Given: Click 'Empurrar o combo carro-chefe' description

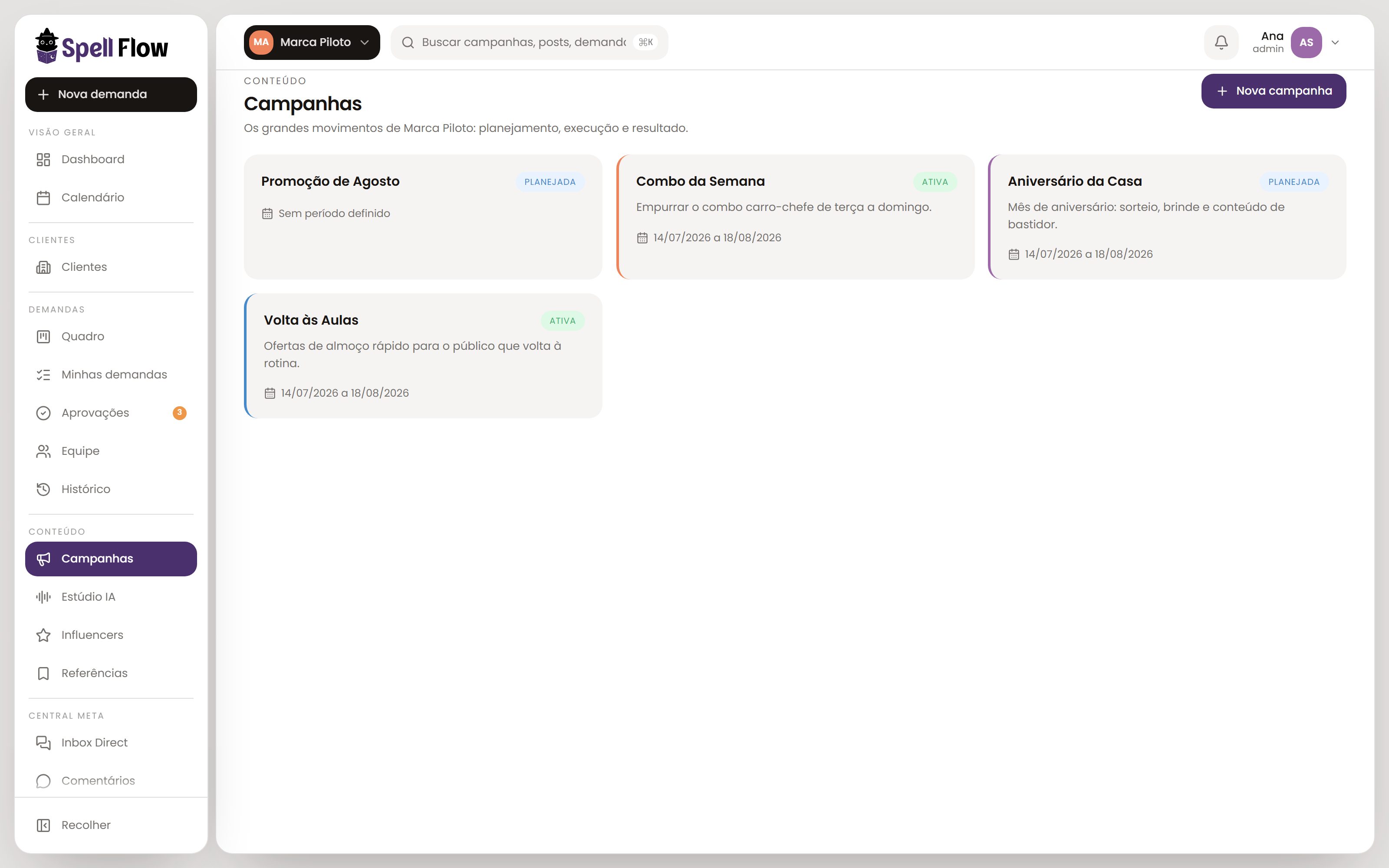Looking at the screenshot, I should [x=783, y=207].
